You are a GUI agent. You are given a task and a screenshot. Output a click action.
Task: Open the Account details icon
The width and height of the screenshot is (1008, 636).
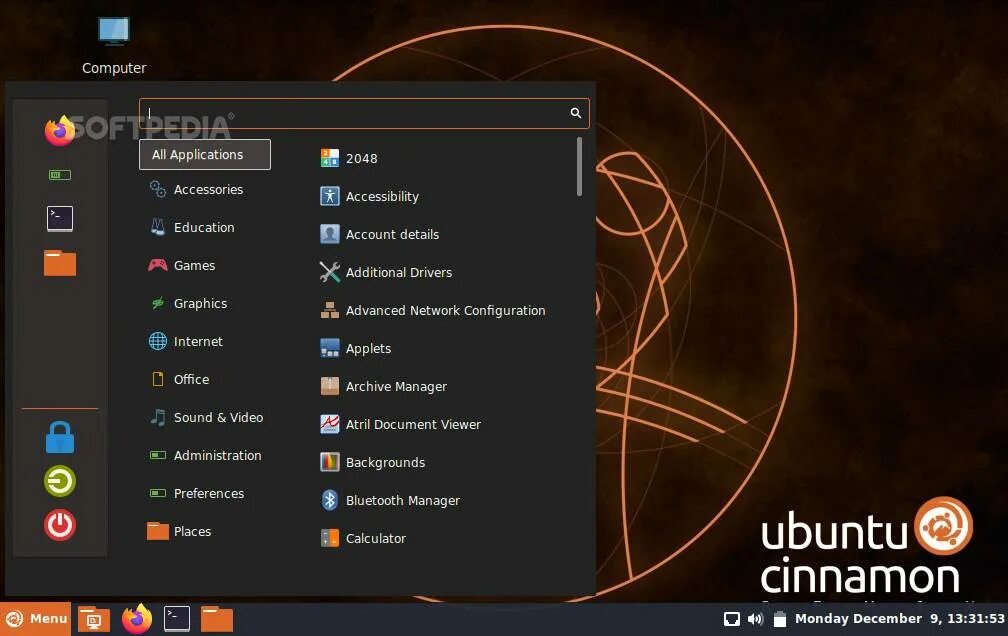tap(330, 234)
